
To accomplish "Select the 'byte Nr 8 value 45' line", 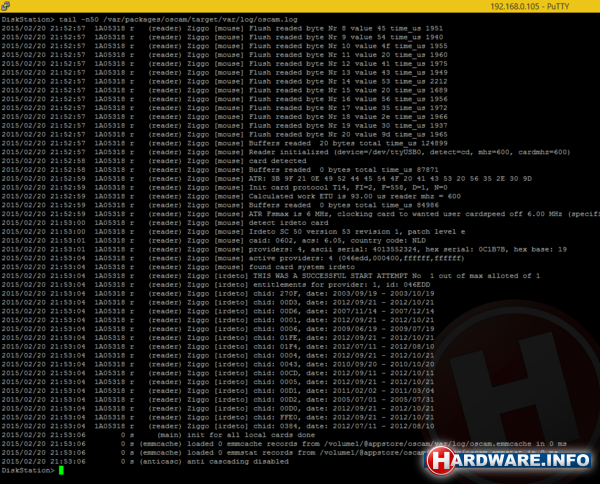I will 222,28.
